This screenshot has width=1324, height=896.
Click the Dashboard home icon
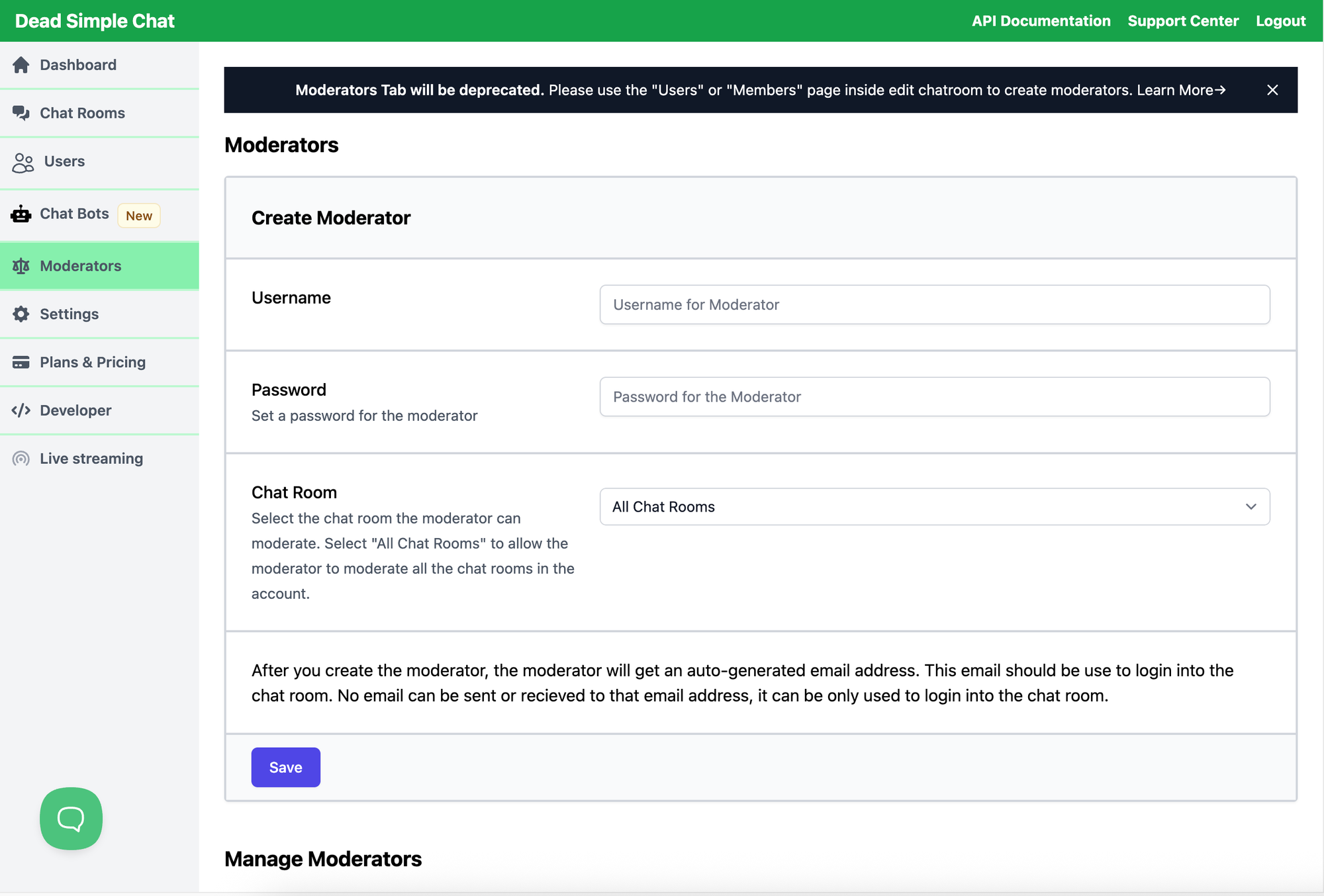[21, 65]
